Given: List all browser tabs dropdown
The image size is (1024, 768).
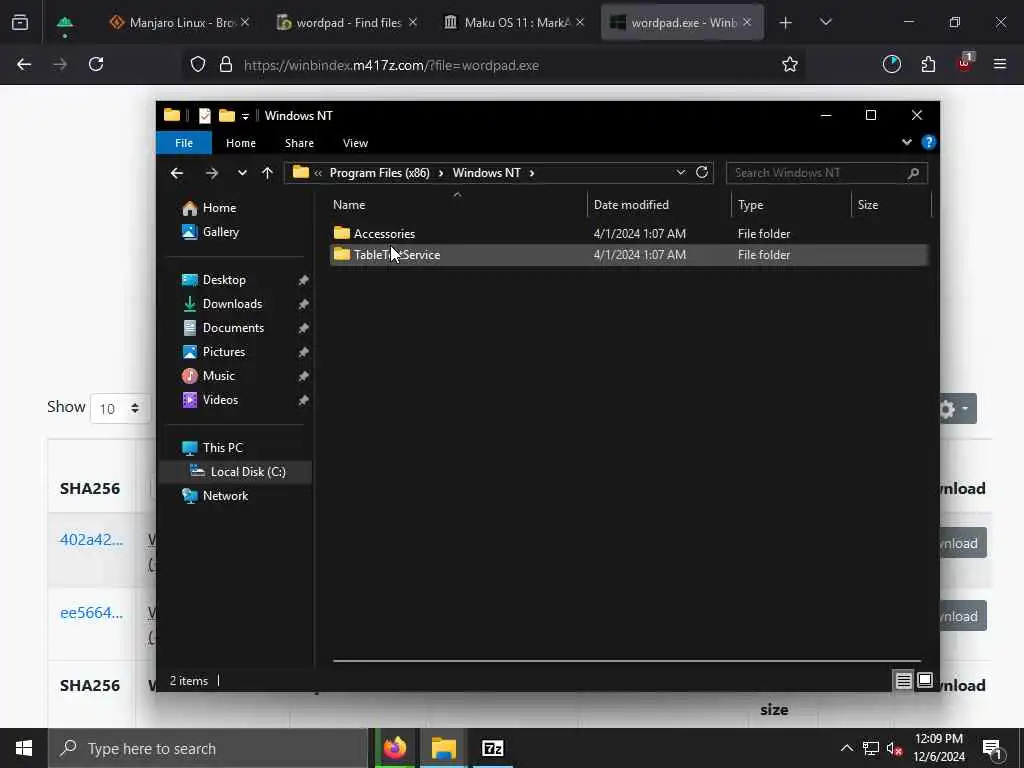Looking at the screenshot, I should 825,23.
